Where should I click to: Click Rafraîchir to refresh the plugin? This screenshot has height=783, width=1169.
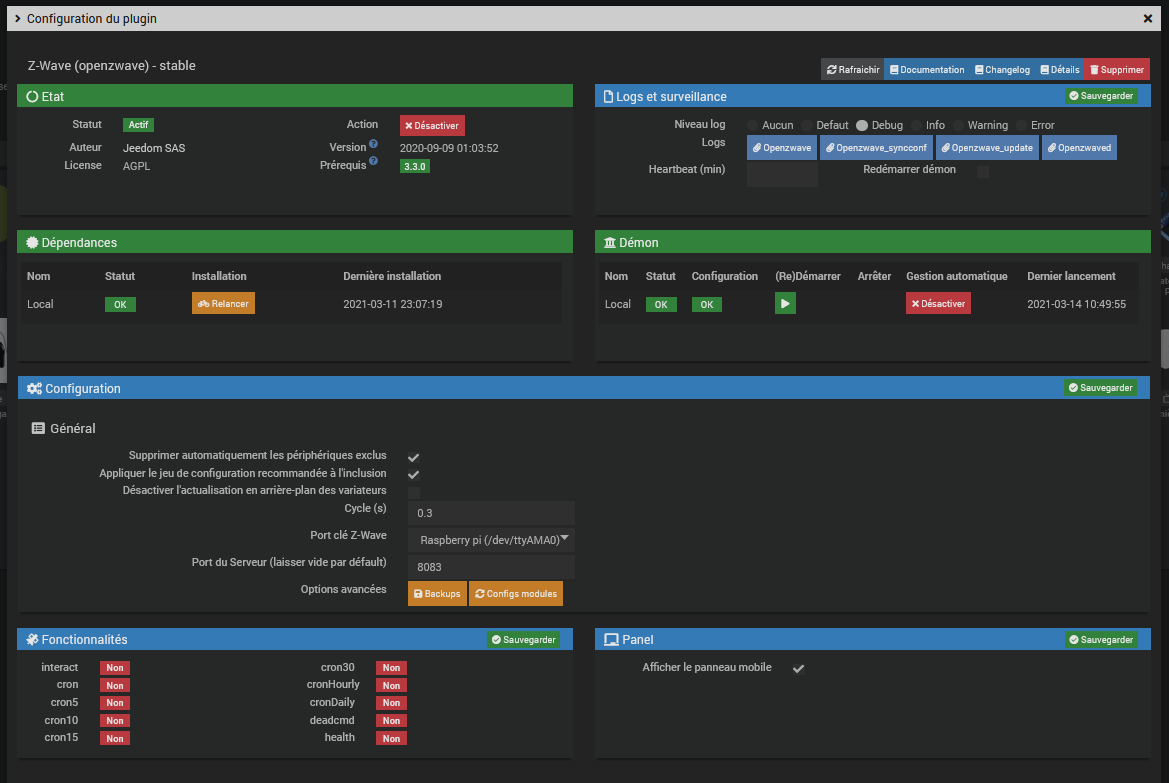(x=852, y=70)
